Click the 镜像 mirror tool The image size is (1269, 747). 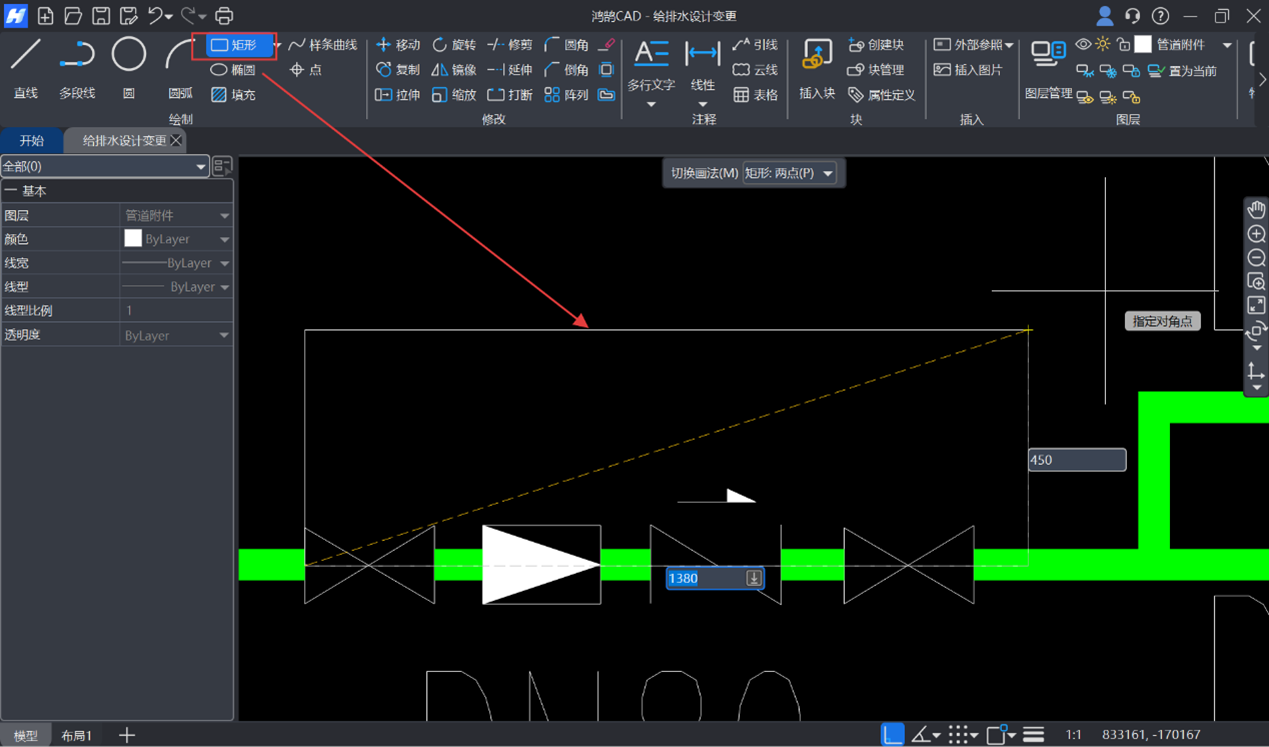(x=454, y=70)
